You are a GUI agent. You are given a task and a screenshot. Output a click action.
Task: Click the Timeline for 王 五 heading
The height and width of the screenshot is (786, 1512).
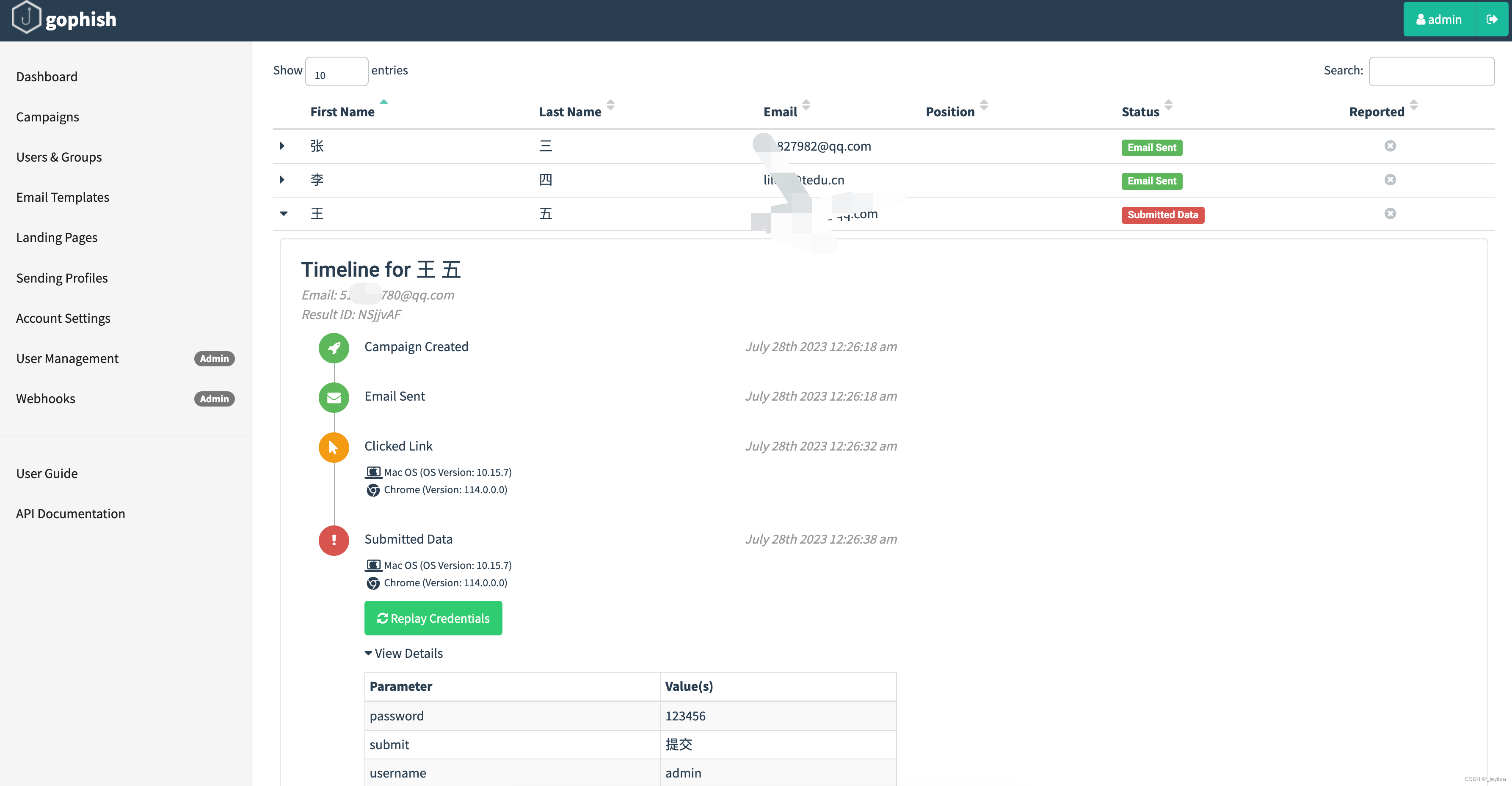coord(381,270)
